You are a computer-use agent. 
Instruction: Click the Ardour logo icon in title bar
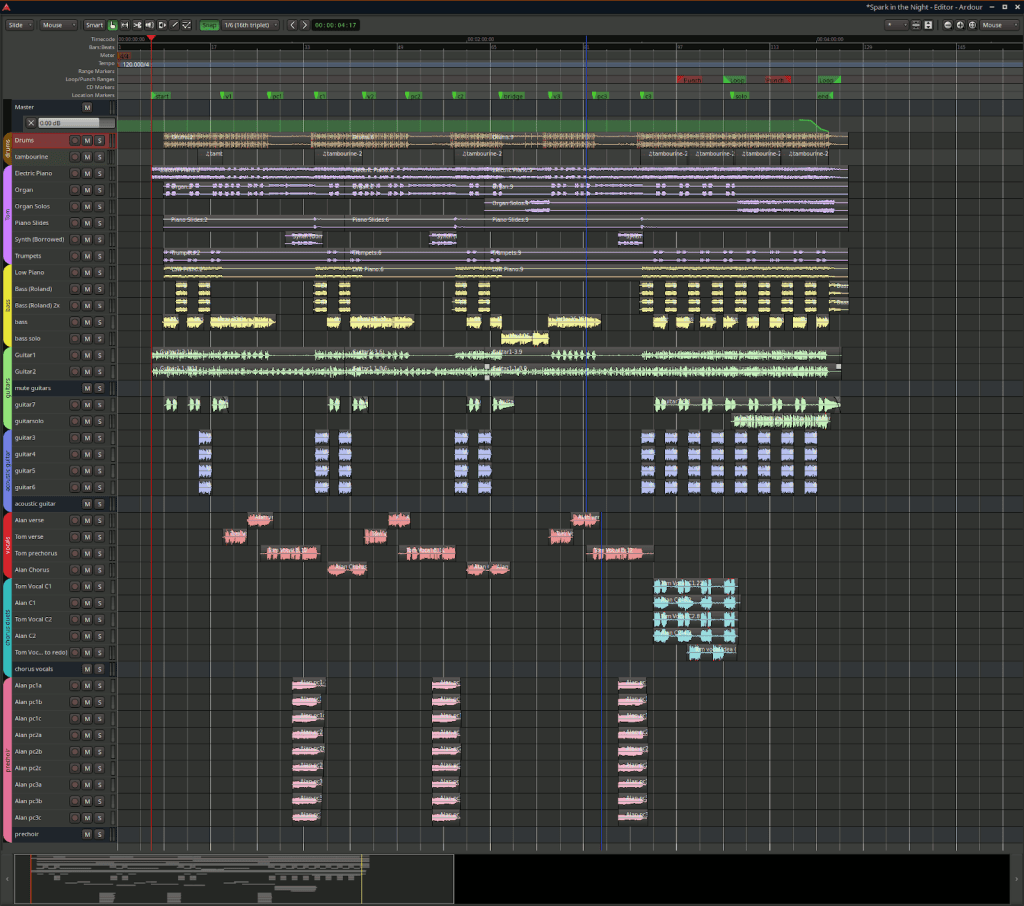click(x=7, y=7)
